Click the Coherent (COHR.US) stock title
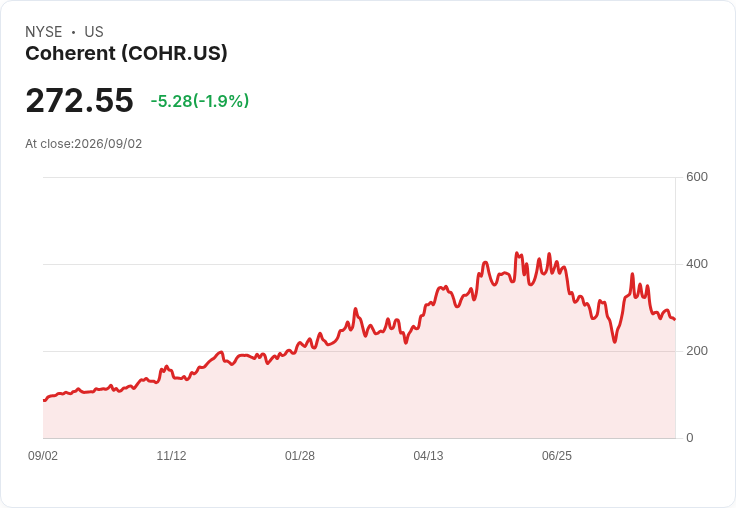The height and width of the screenshot is (508, 736). click(126, 53)
